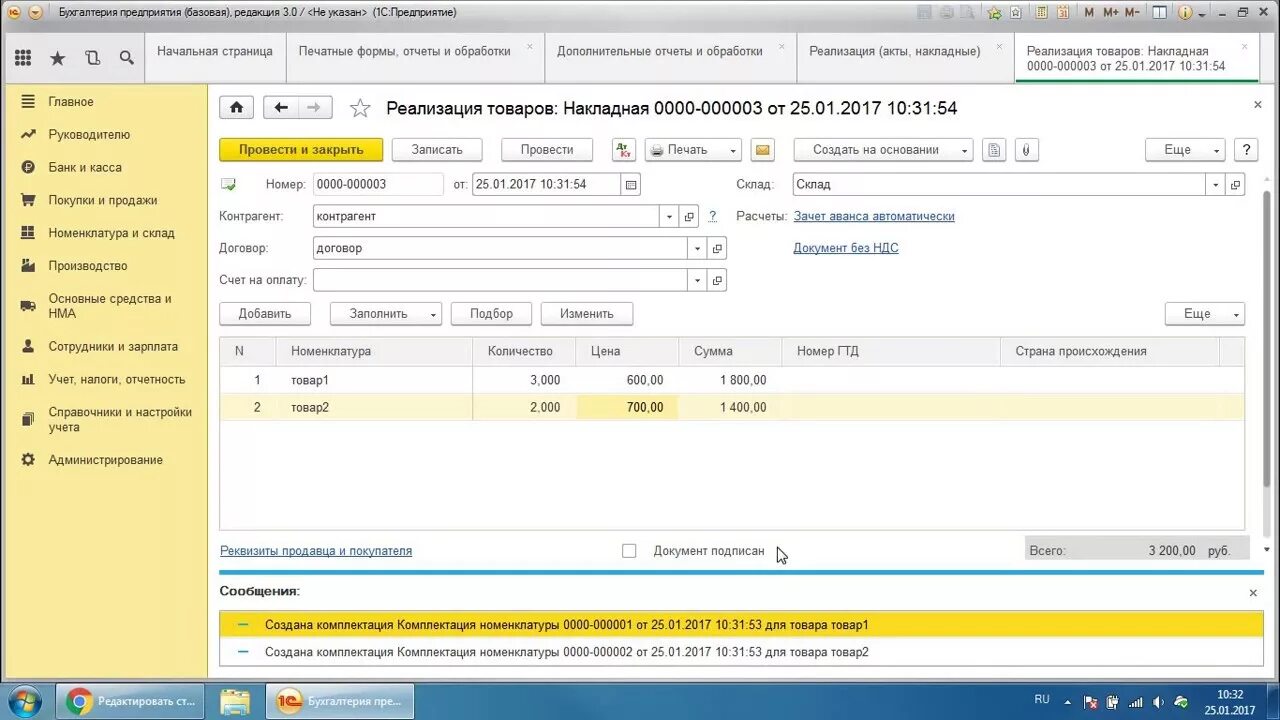Screen dimensions: 1280x720
Task: Expand Создать на основании dropdown arrow
Action: click(965, 150)
